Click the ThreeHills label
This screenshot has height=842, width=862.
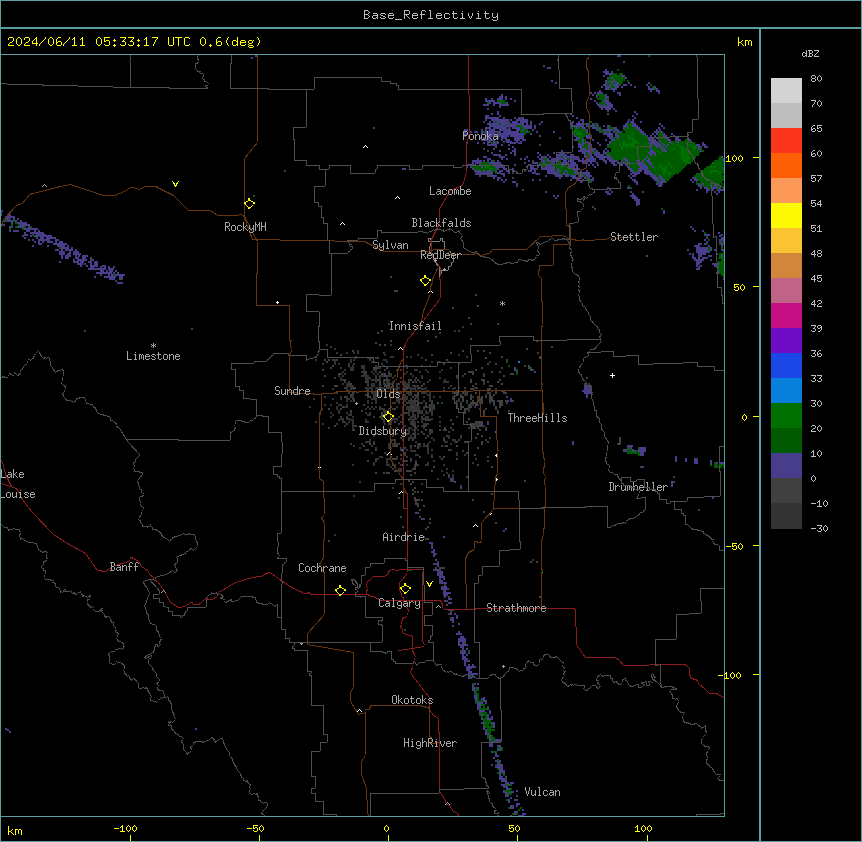[x=537, y=418]
